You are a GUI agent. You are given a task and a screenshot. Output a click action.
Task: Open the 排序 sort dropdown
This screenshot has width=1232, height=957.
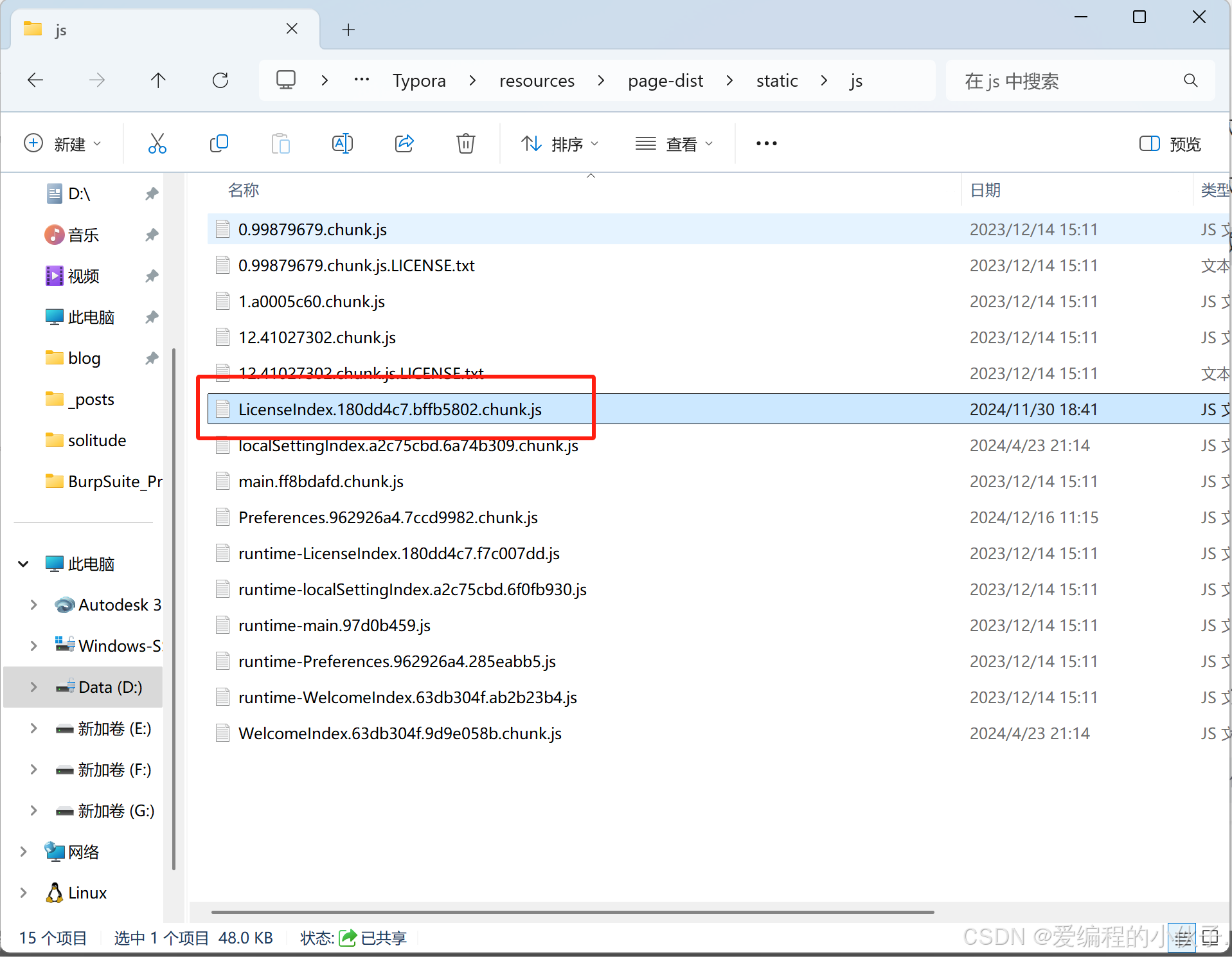(x=559, y=144)
